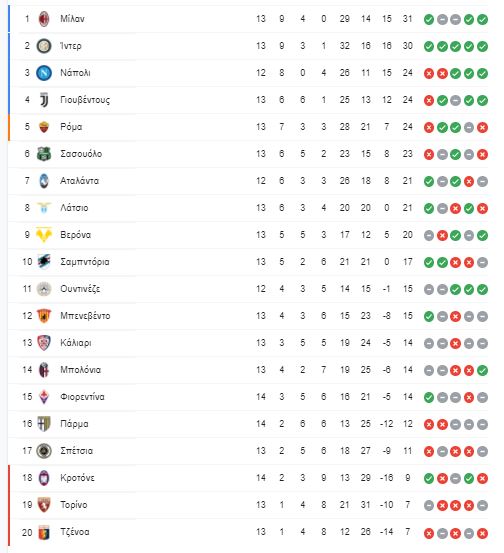Click the Sassuolo club crest icon

tap(44, 154)
